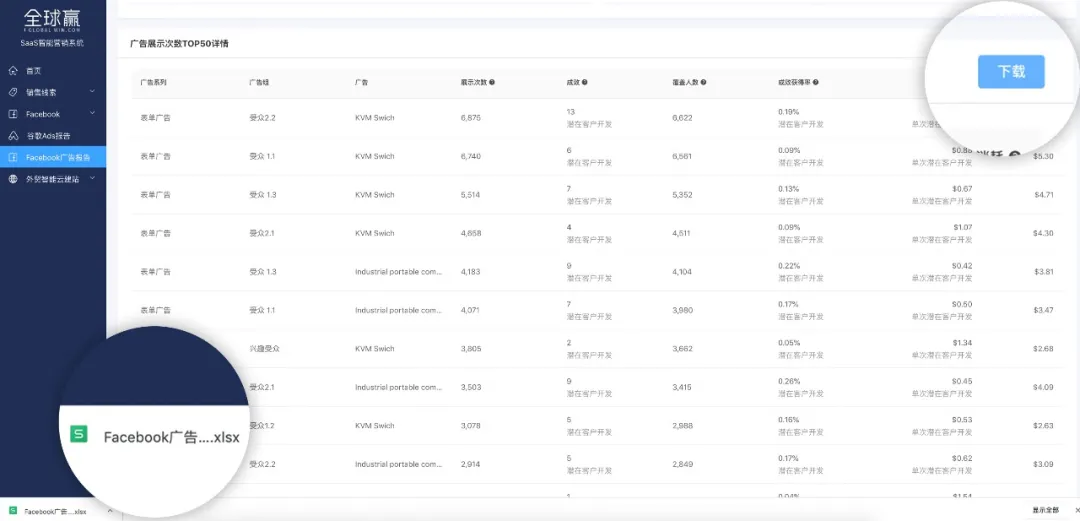Click the 全球赢 logo at top left
1080x521 pixels.
52,18
